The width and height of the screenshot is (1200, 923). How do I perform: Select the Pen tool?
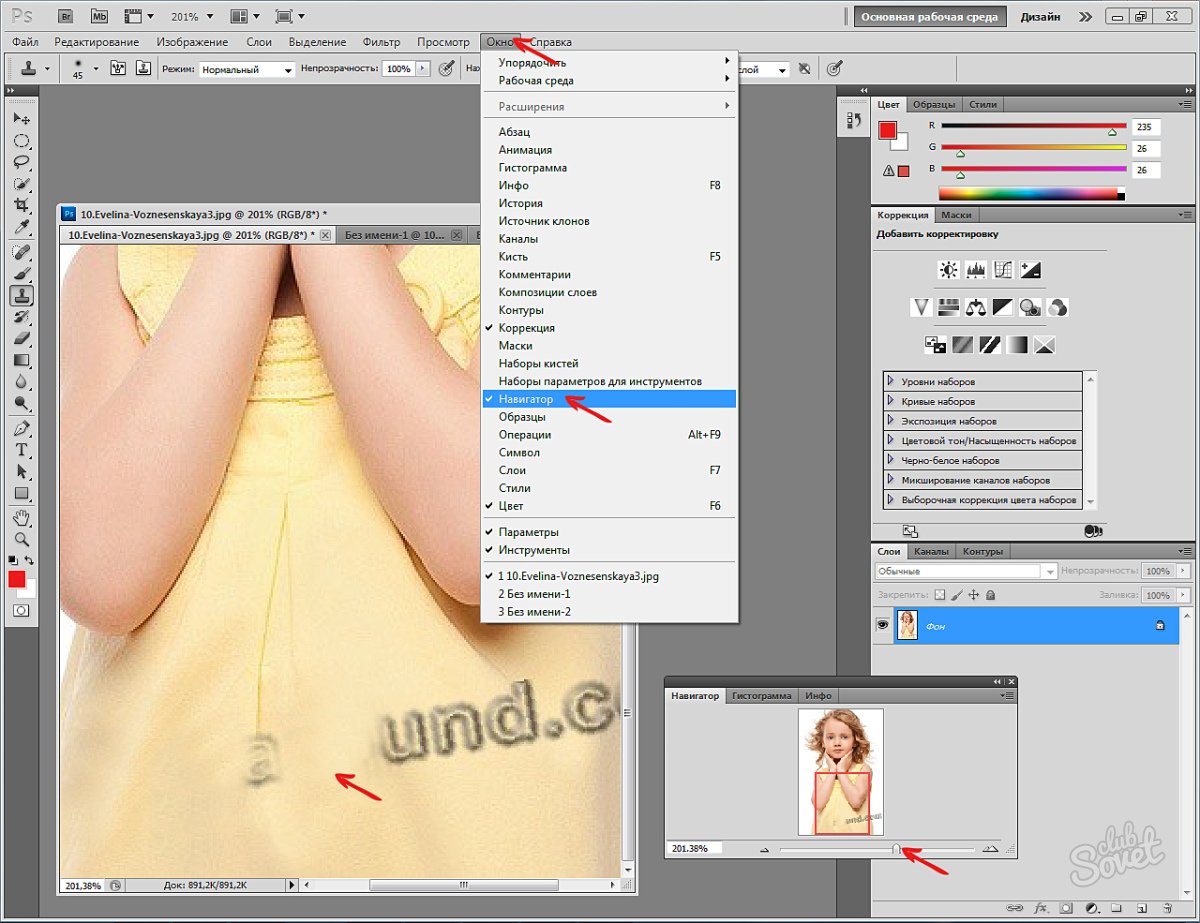tap(21, 428)
